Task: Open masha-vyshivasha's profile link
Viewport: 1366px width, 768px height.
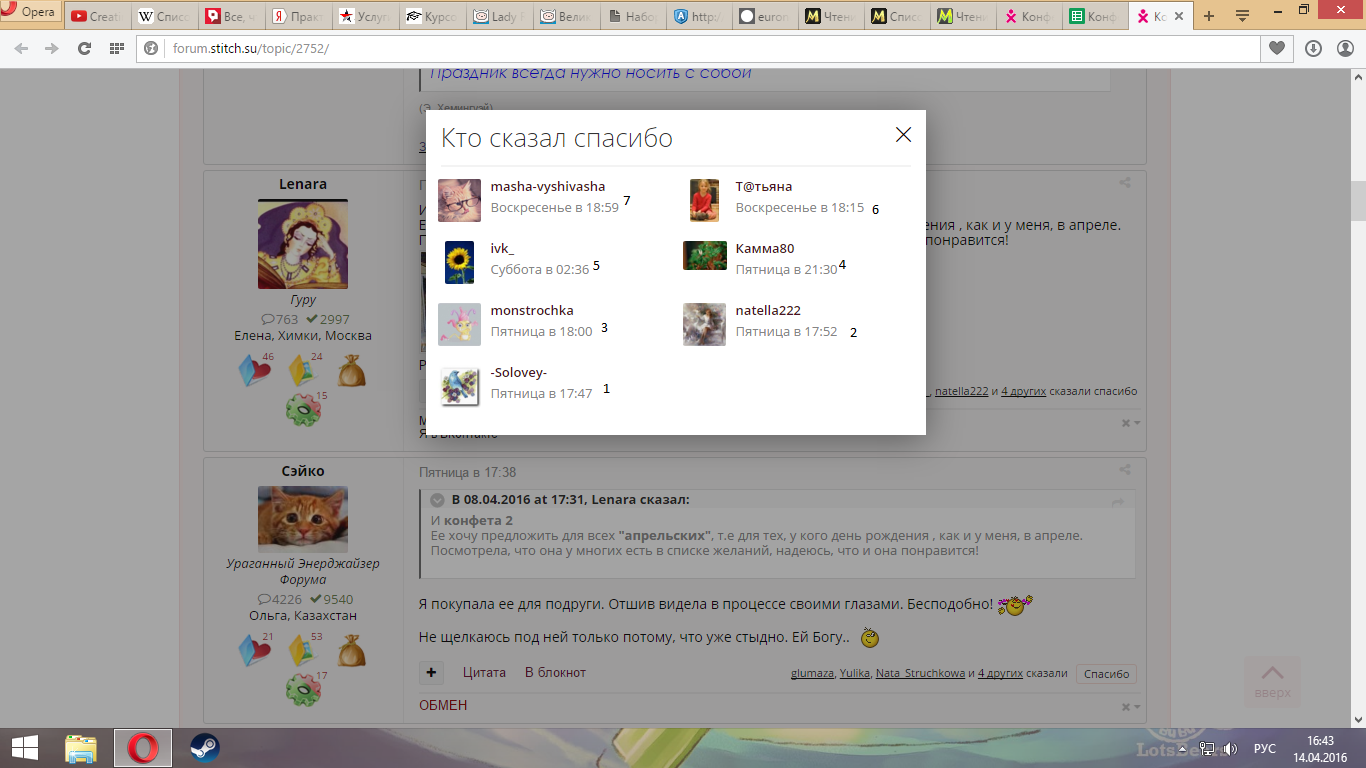Action: pos(547,187)
